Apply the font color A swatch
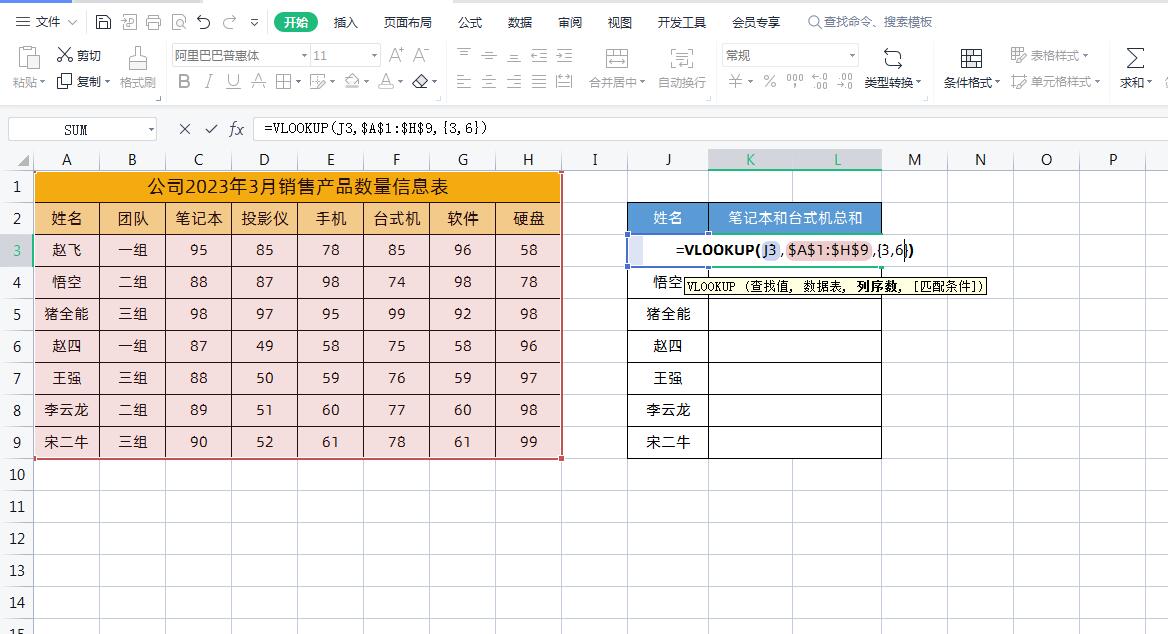 point(386,82)
